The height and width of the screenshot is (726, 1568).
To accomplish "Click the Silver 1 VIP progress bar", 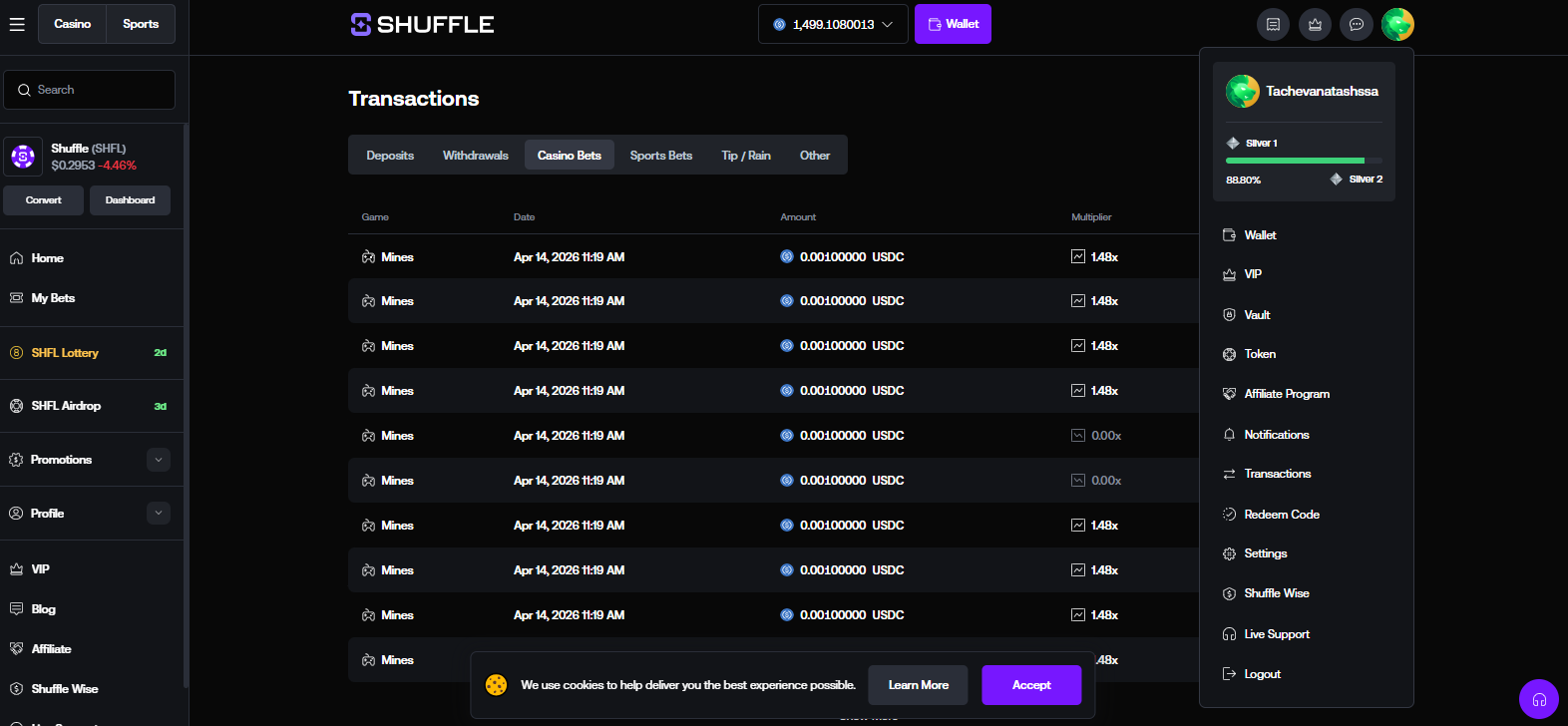I will click(1304, 161).
